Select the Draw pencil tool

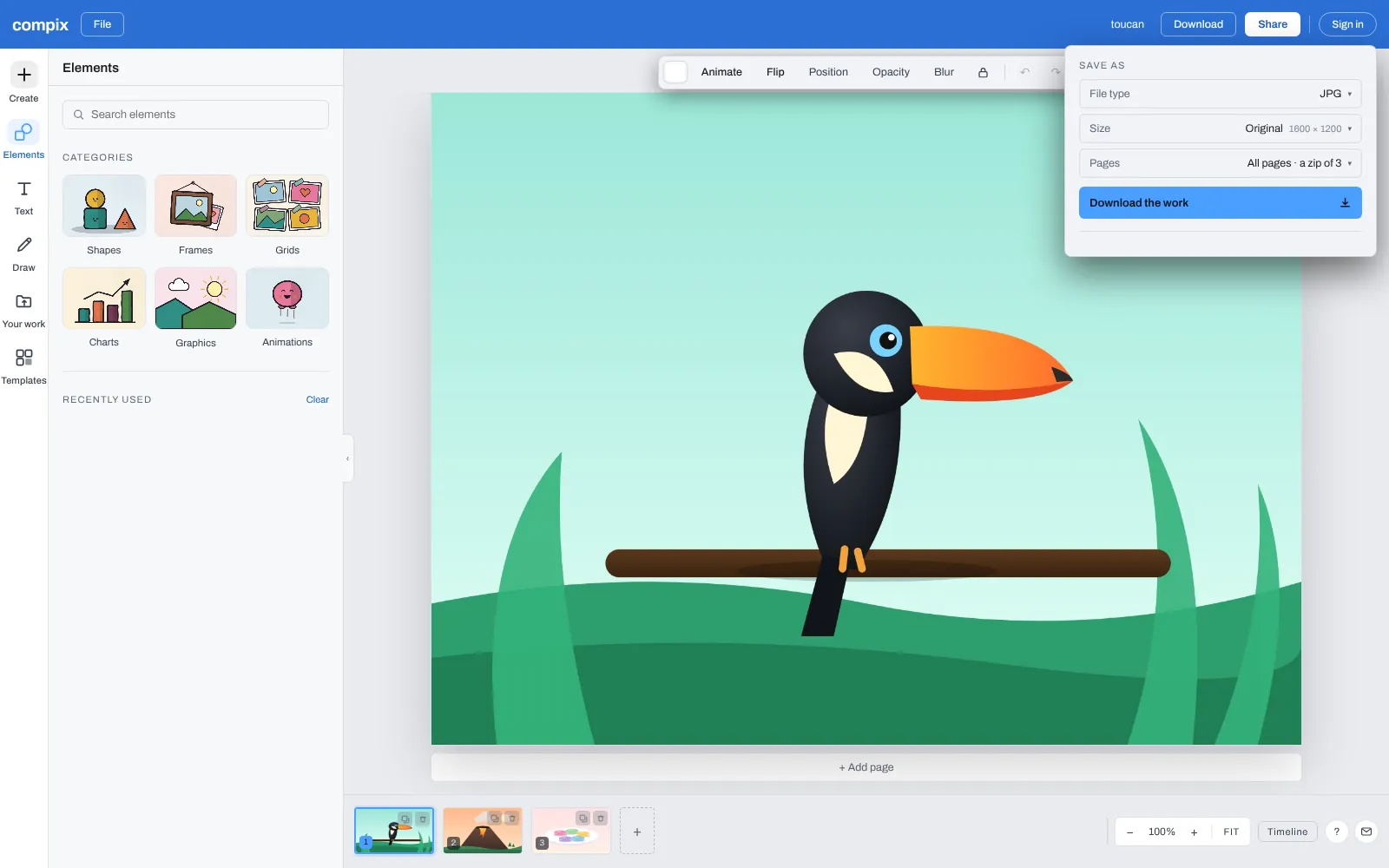tap(23, 253)
